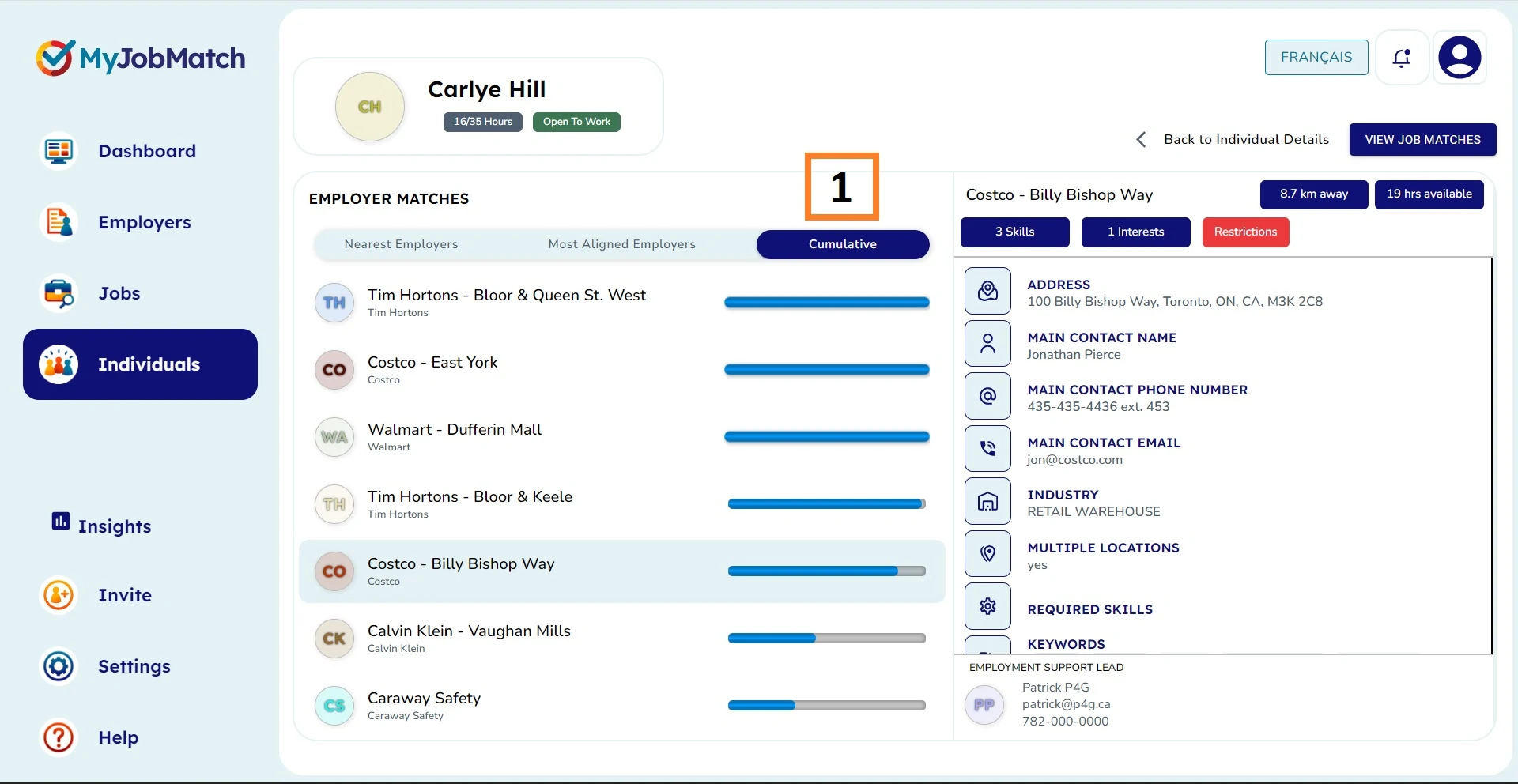The height and width of the screenshot is (784, 1518).
Task: Select Costco - Billy Bishop Way row
Action: (x=622, y=571)
